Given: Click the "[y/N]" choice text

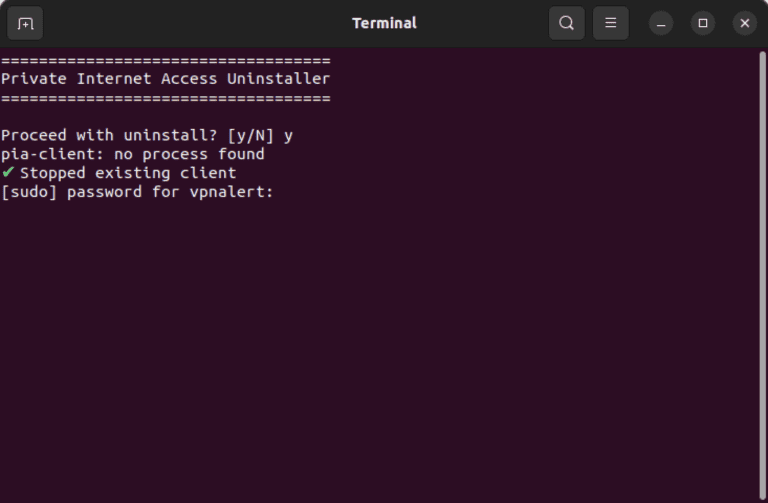Looking at the screenshot, I should tap(250, 135).
